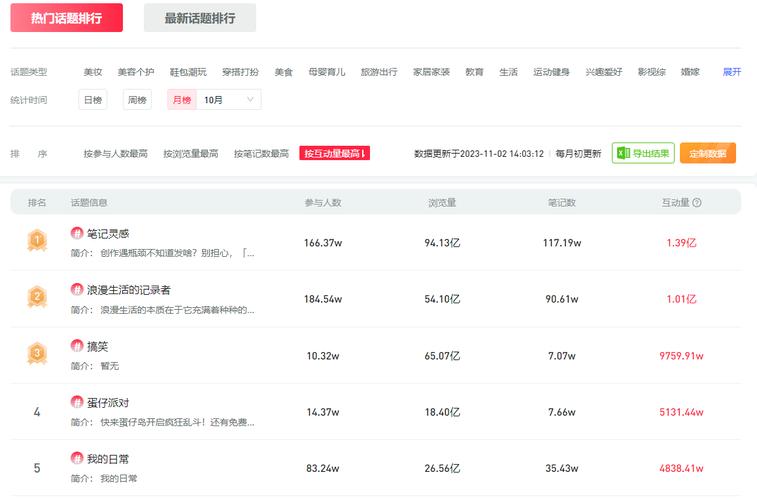Open the 10月 month dropdown

click(229, 100)
